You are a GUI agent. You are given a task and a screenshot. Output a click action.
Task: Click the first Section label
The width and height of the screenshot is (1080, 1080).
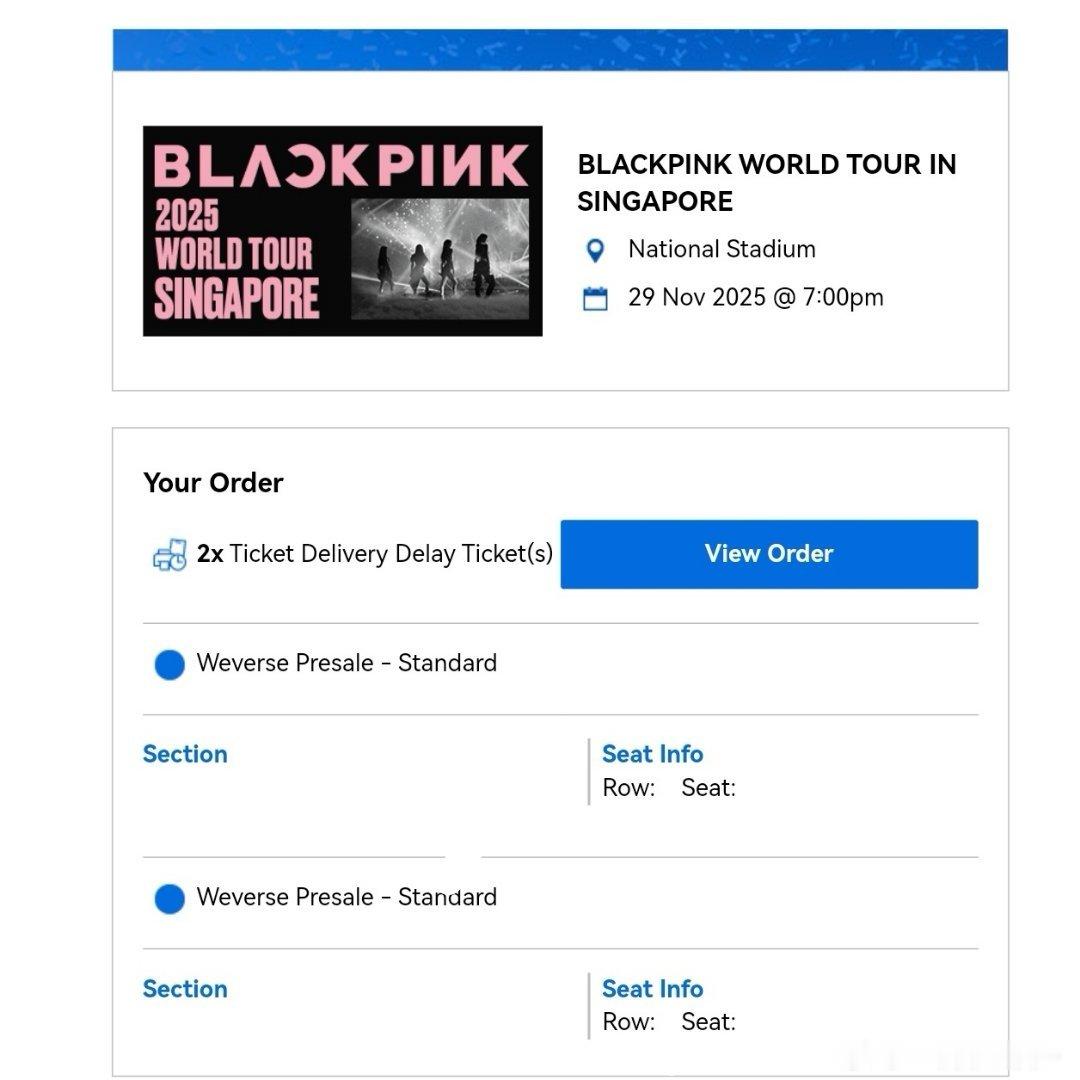point(185,754)
